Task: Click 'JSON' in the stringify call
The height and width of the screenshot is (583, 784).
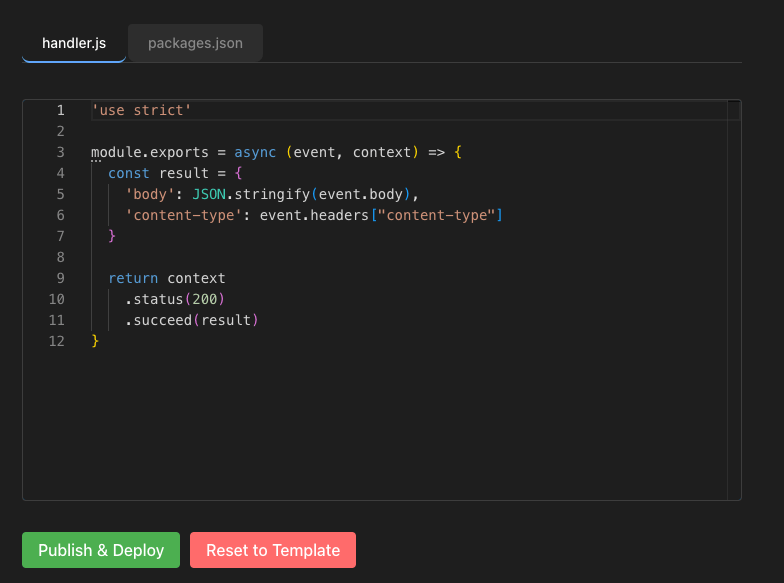Action: coord(209,194)
